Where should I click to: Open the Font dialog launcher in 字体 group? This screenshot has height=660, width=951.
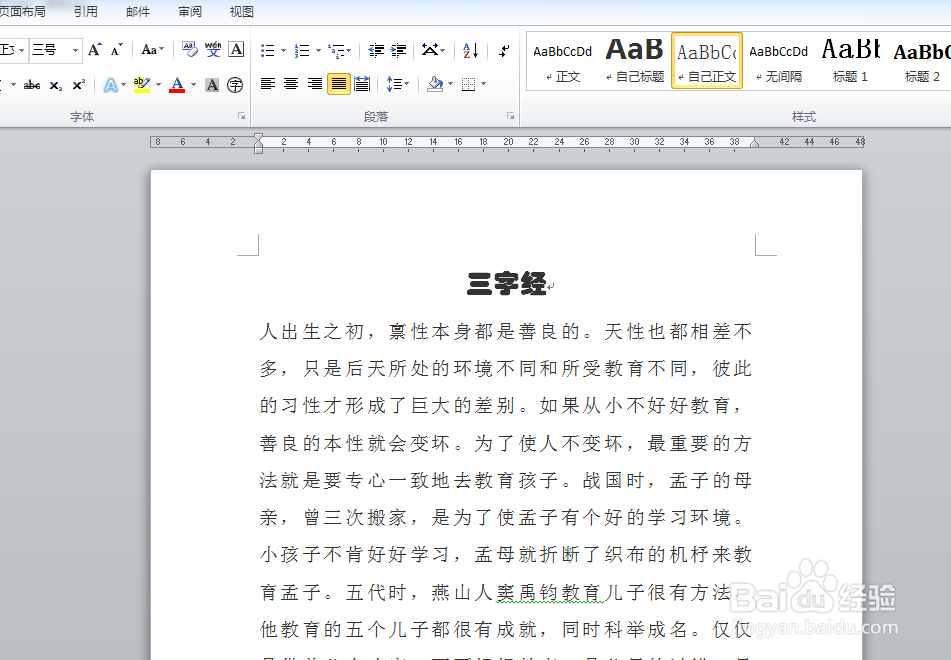pos(241,116)
